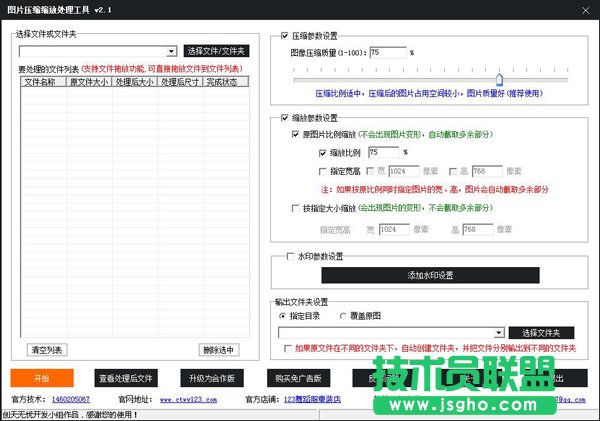Click the 选择文件/文件夹 button
Screen dimensions: 600x421
tap(216, 51)
